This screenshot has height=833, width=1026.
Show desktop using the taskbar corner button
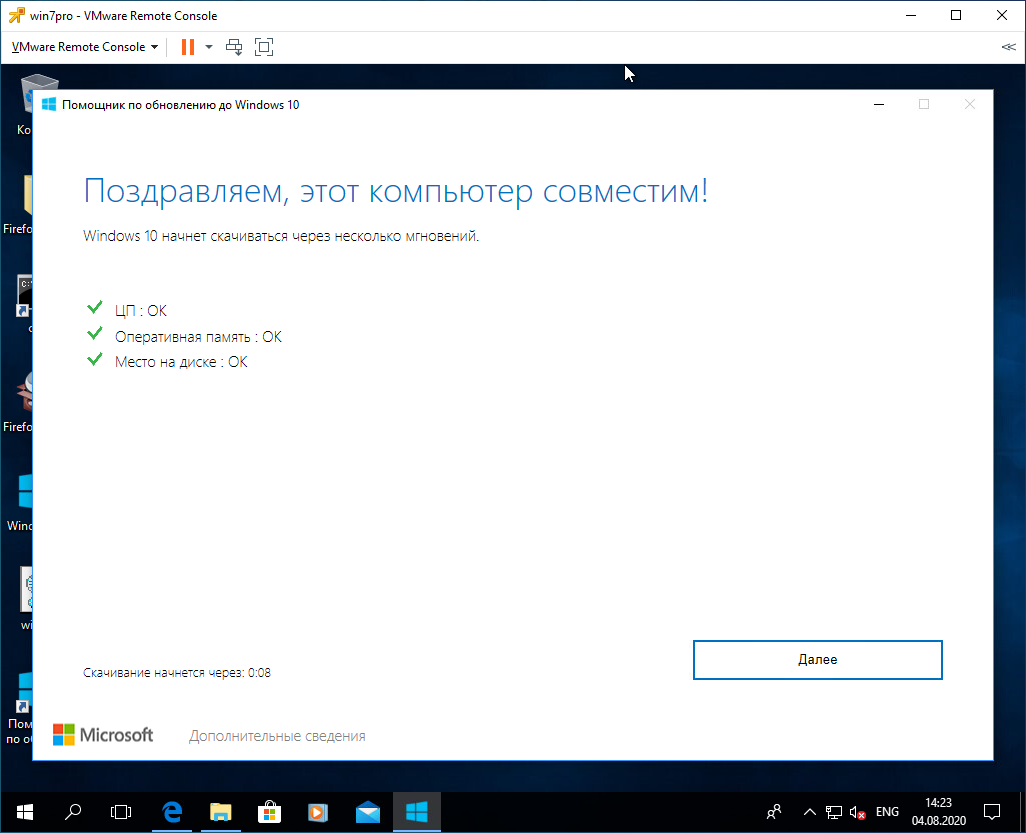point(1022,812)
